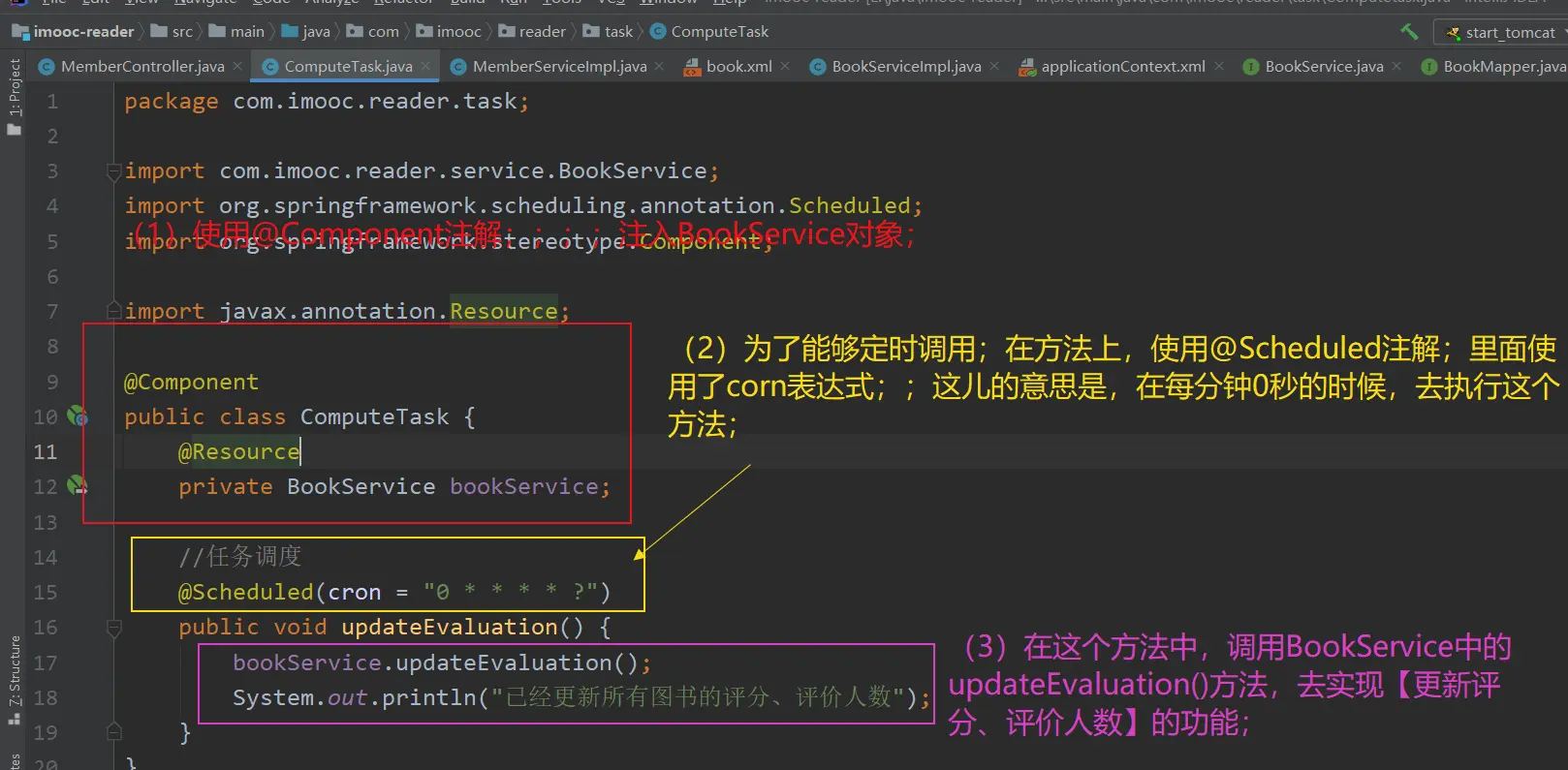1568x770 pixels.
Task: Click the imooc package breadcrumb
Action: pyautogui.click(x=450, y=32)
